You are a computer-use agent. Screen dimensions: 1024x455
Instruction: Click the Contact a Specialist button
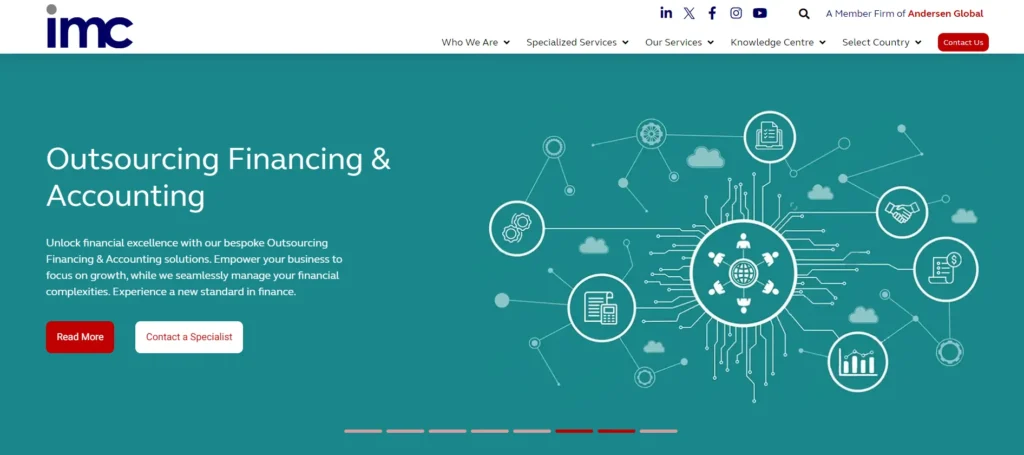pyautogui.click(x=189, y=337)
